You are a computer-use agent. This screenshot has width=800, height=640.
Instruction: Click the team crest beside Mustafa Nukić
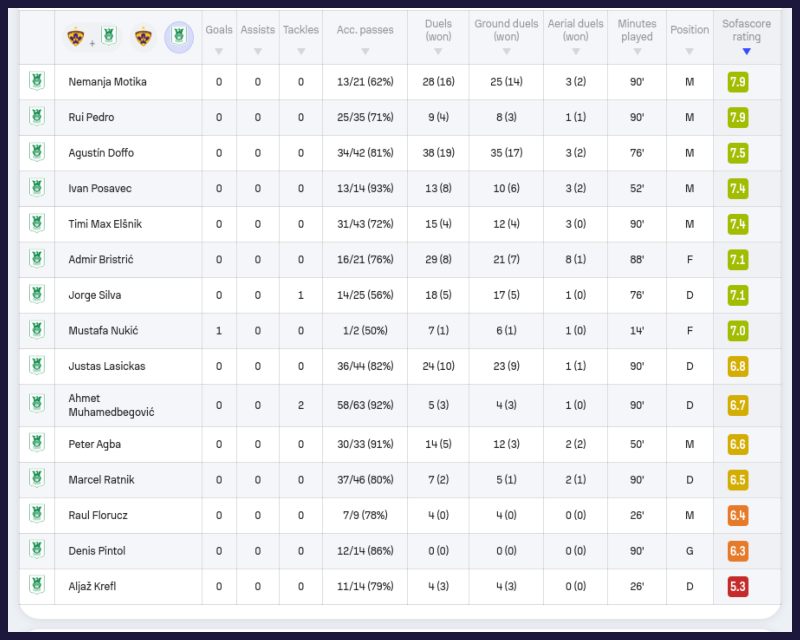pyautogui.click(x=37, y=330)
